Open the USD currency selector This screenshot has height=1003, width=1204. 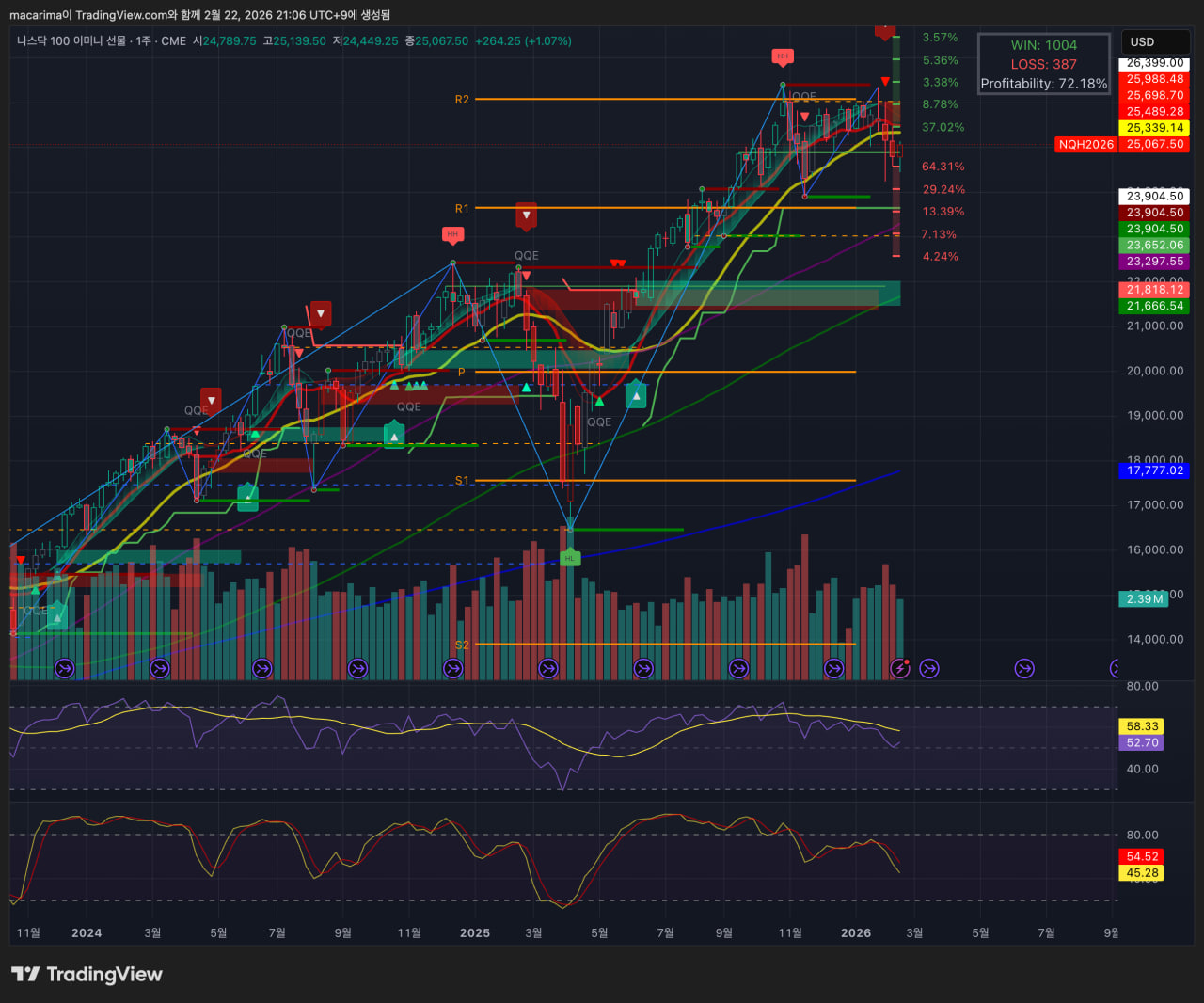[1155, 42]
